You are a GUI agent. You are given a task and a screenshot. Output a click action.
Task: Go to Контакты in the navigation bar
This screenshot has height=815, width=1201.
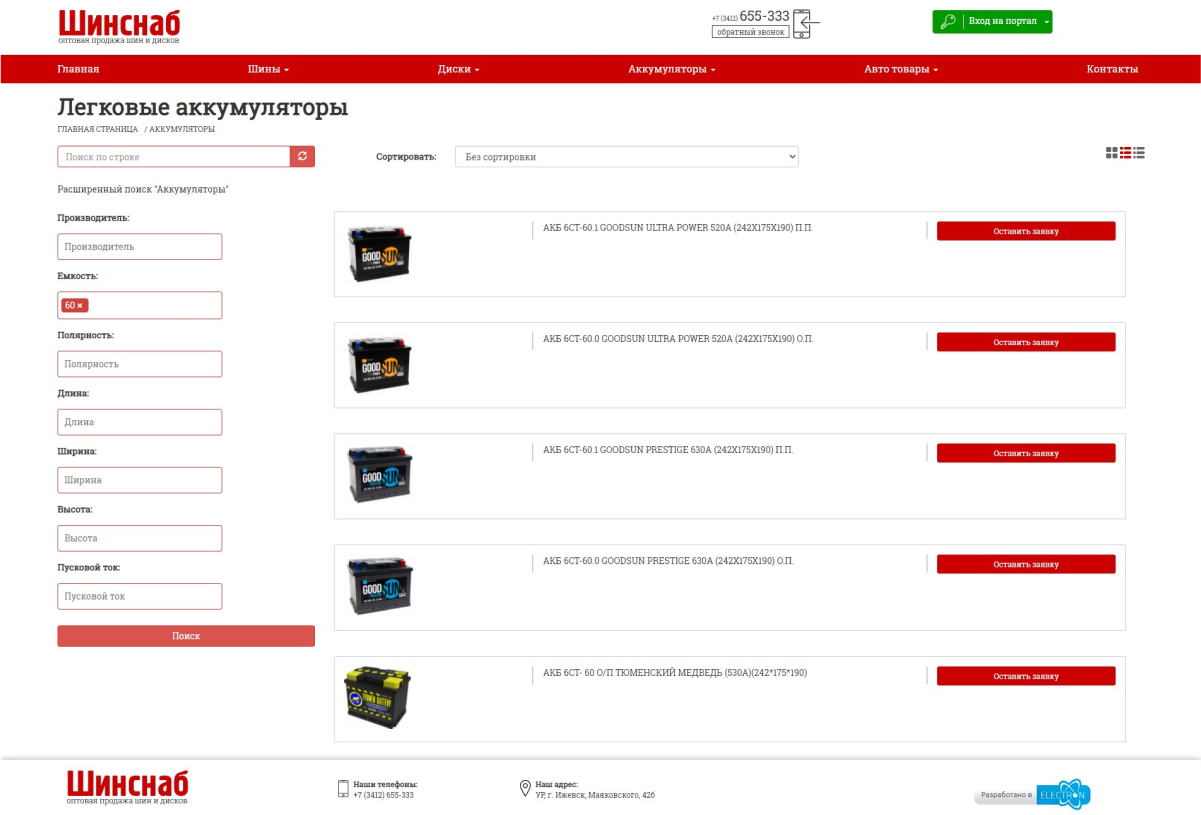pos(1112,69)
